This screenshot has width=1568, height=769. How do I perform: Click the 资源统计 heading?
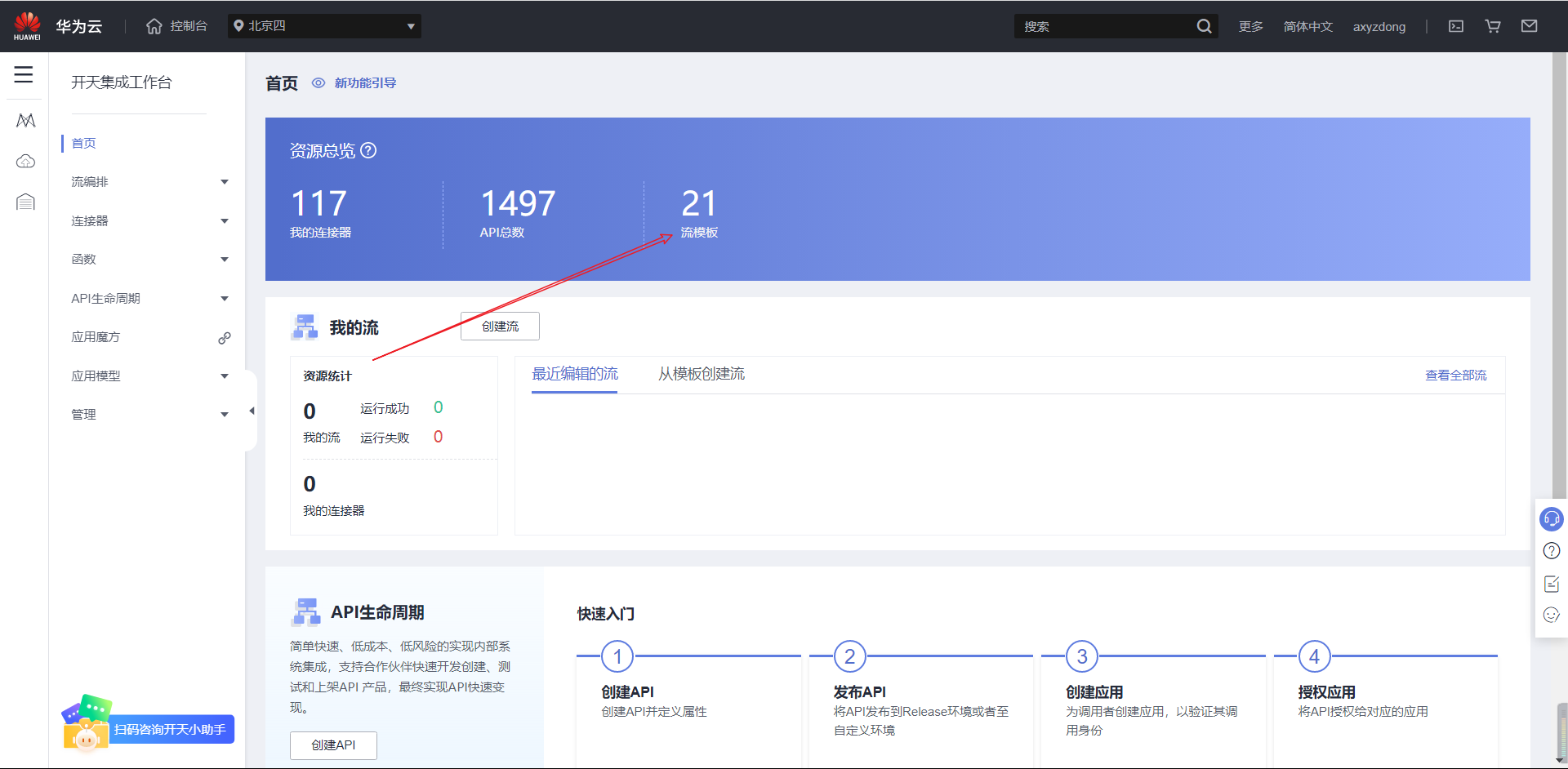(327, 376)
